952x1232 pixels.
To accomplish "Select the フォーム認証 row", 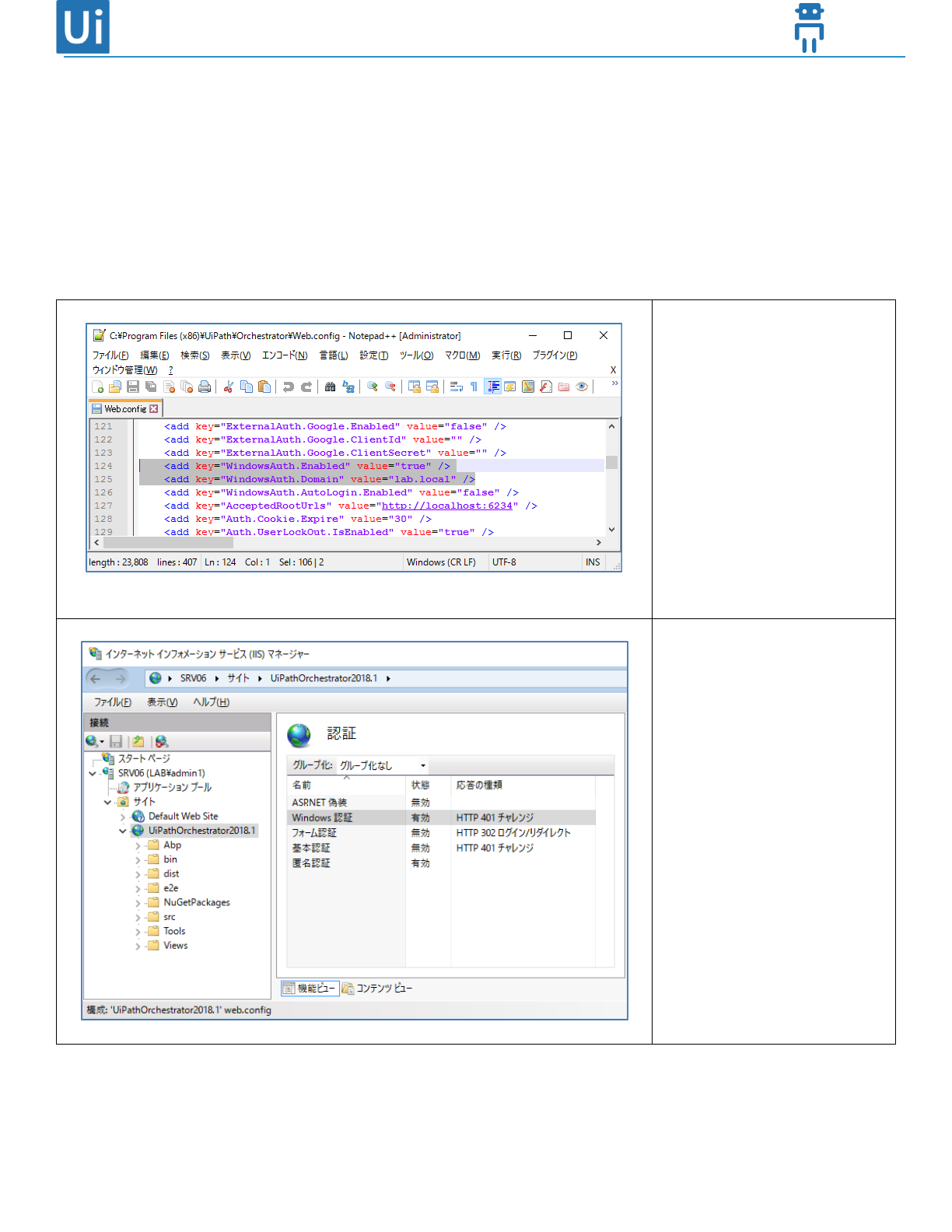I will click(441, 833).
